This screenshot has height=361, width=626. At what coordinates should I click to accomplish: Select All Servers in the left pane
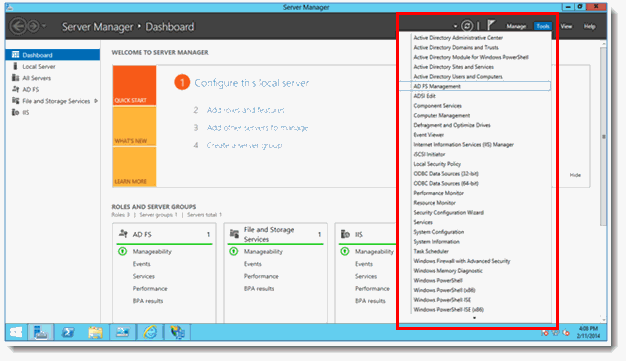(36, 78)
